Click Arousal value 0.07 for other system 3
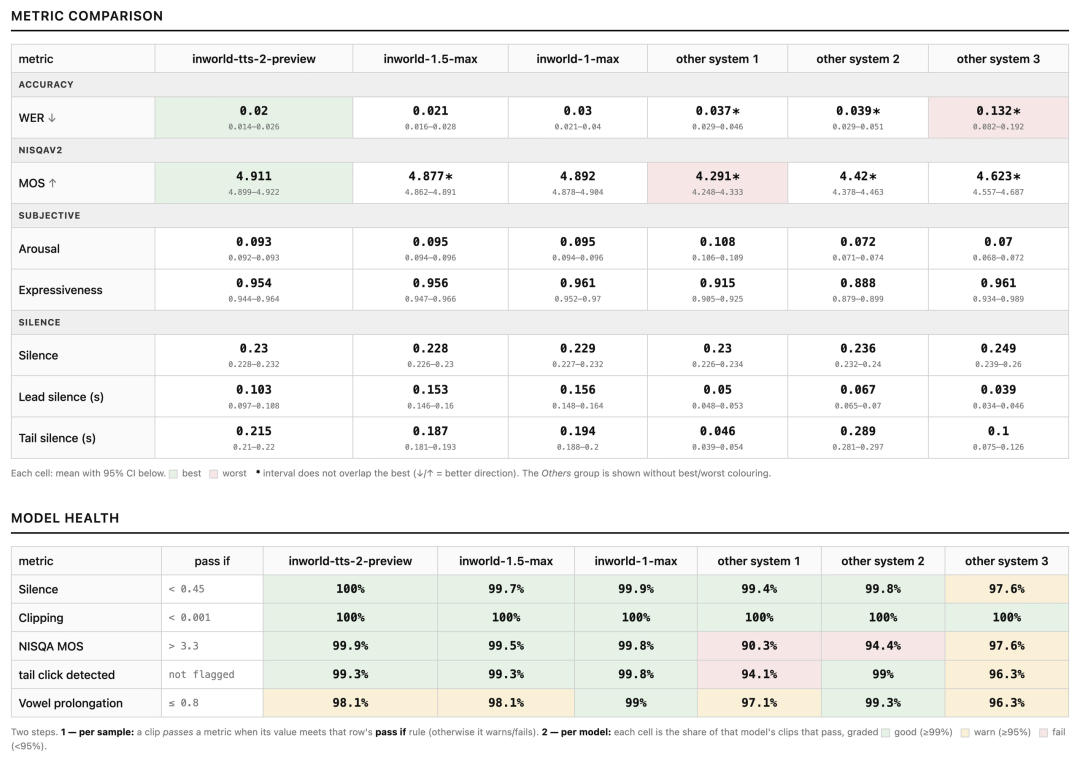Image resolution: width=1080 pixels, height=762 pixels. click(x=998, y=242)
